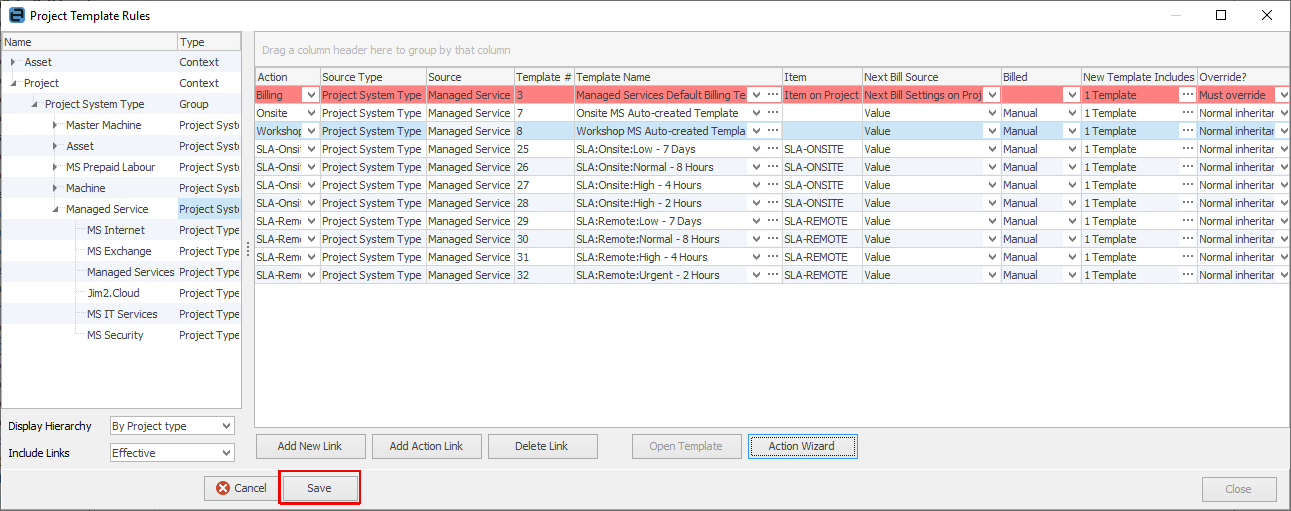Click New Template Includes ellipsis in Billing row
Screen dimensions: 1291x511
(1187, 95)
